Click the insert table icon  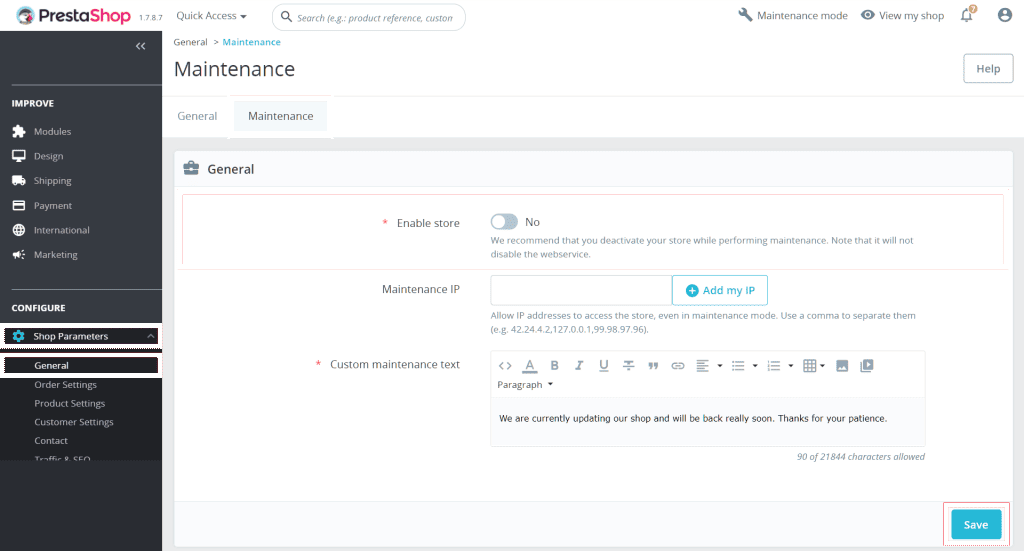[x=809, y=366]
